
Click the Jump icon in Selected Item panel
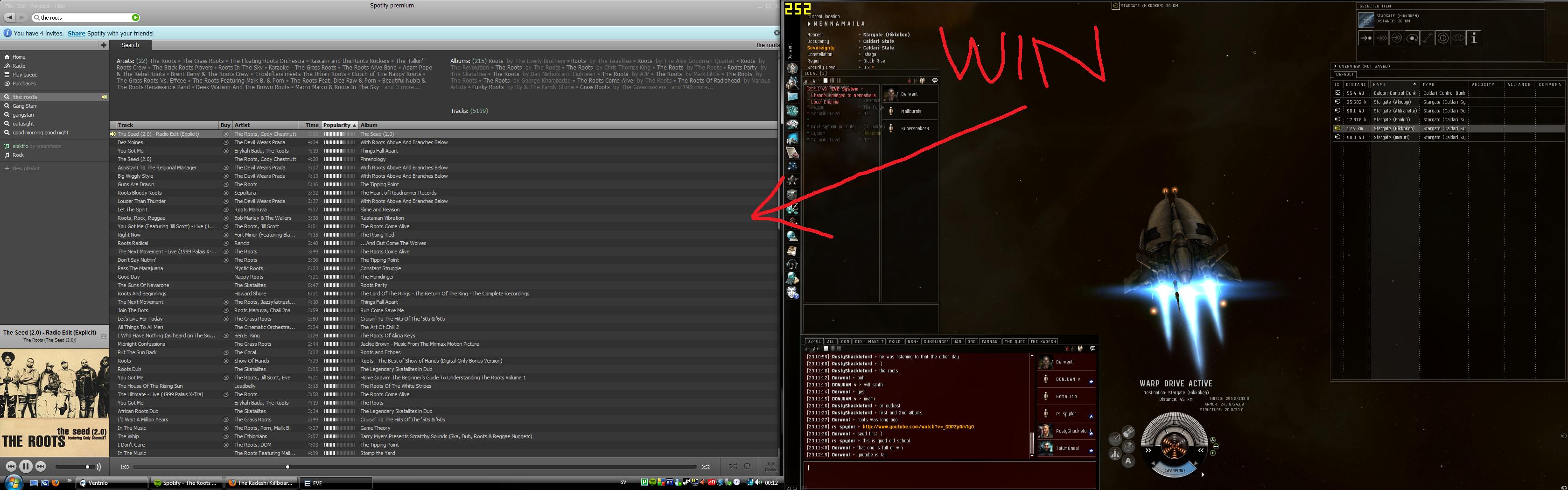point(1396,38)
